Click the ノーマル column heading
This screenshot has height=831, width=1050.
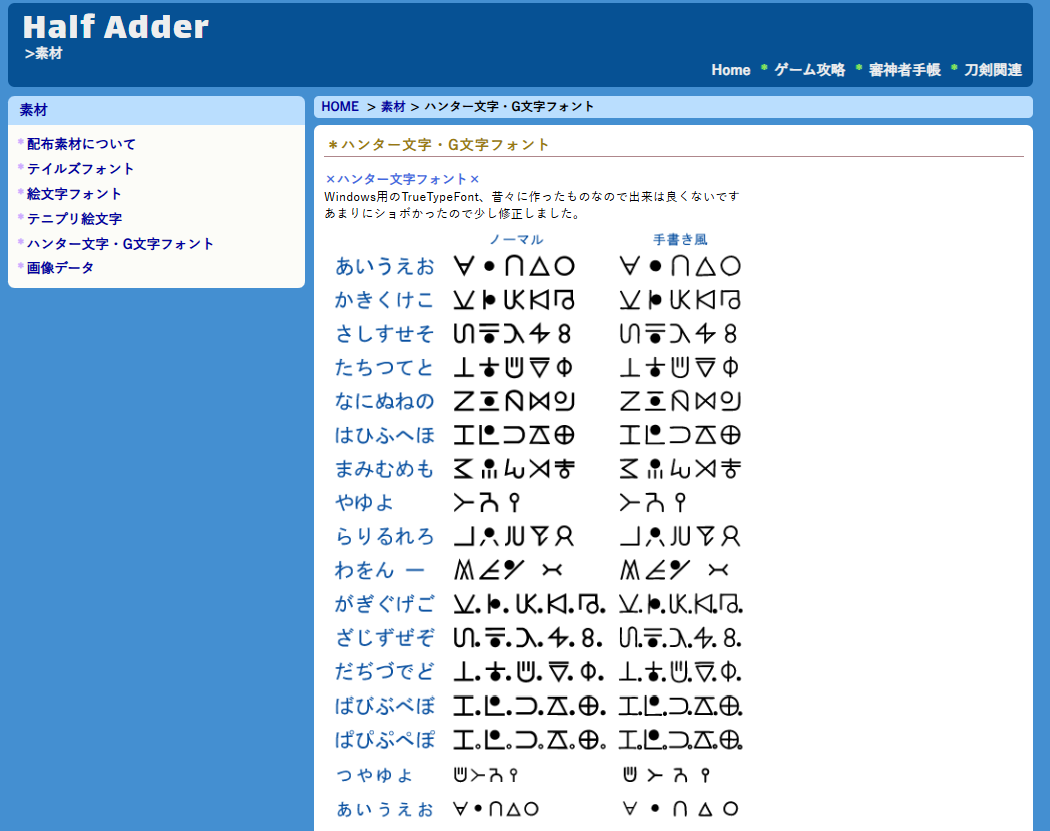pos(516,240)
